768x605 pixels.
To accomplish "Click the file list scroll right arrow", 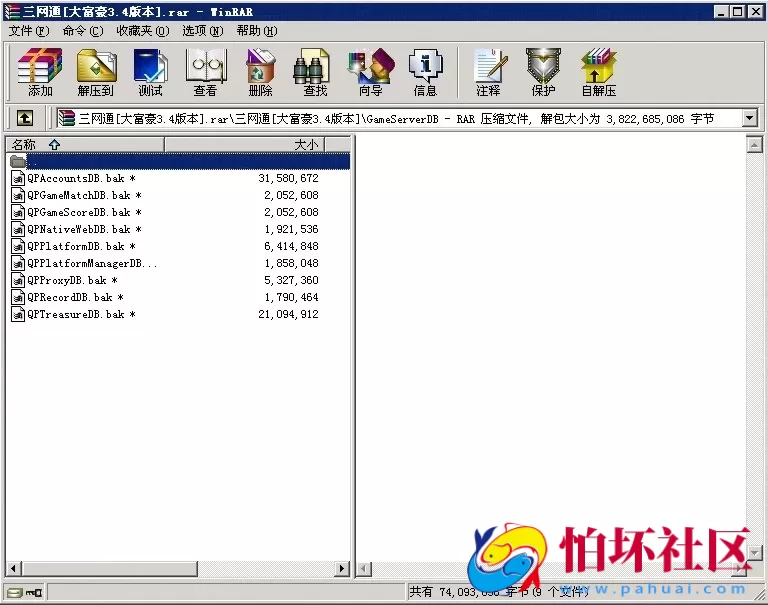I will tap(342, 568).
